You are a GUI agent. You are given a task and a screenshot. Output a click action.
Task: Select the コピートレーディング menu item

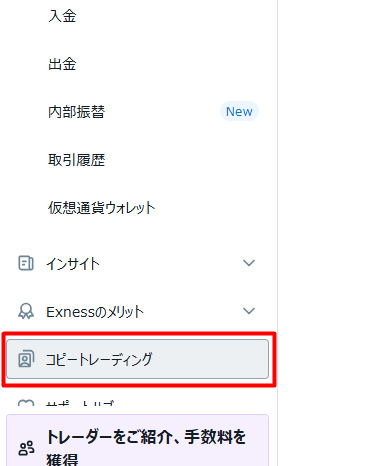(x=137, y=359)
